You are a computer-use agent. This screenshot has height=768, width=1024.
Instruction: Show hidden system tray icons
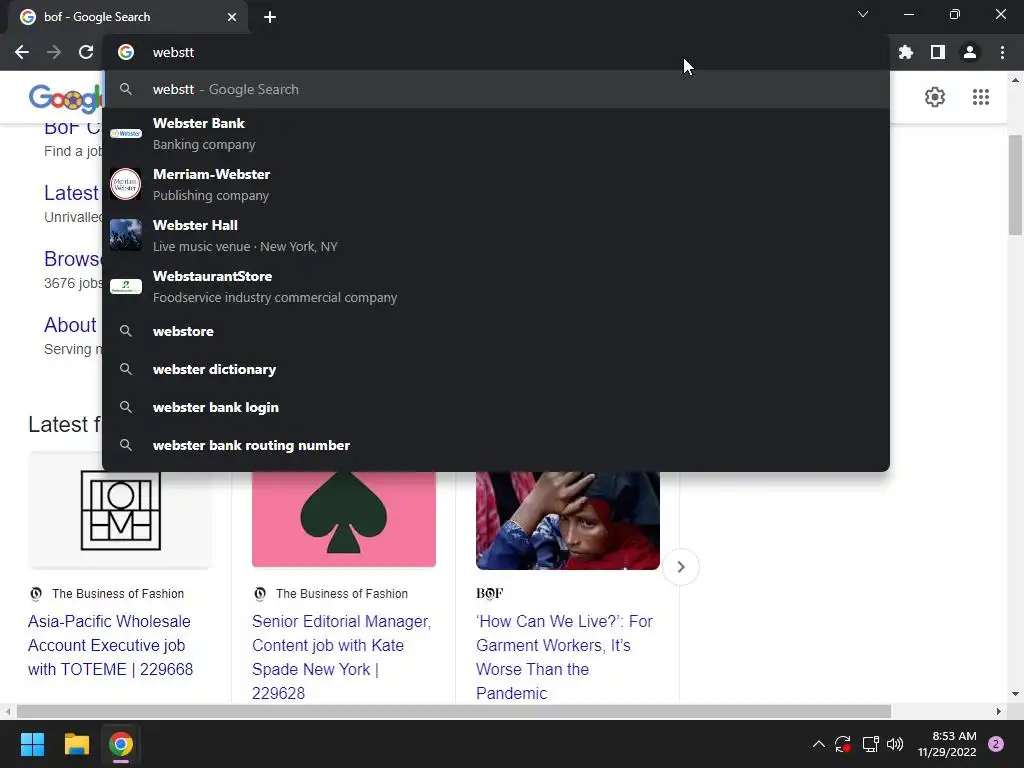(818, 744)
